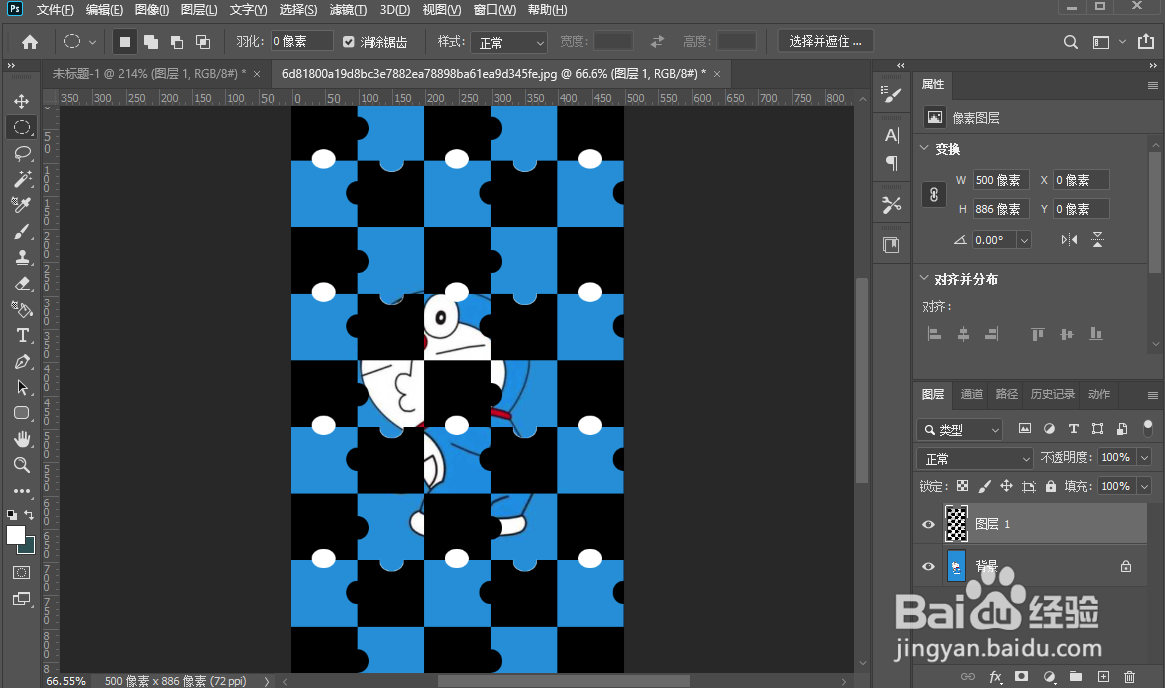Viewport: 1165px width, 688px height.
Task: Open the 不透明度 opacity dropdown arrow
Action: [1144, 458]
